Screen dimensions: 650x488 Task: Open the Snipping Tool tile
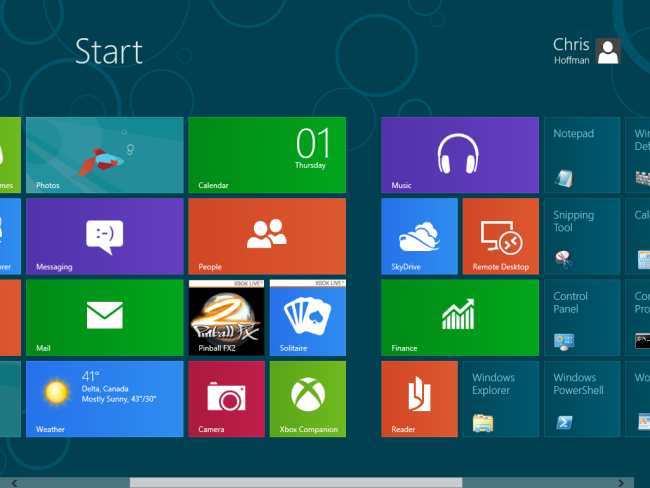582,236
